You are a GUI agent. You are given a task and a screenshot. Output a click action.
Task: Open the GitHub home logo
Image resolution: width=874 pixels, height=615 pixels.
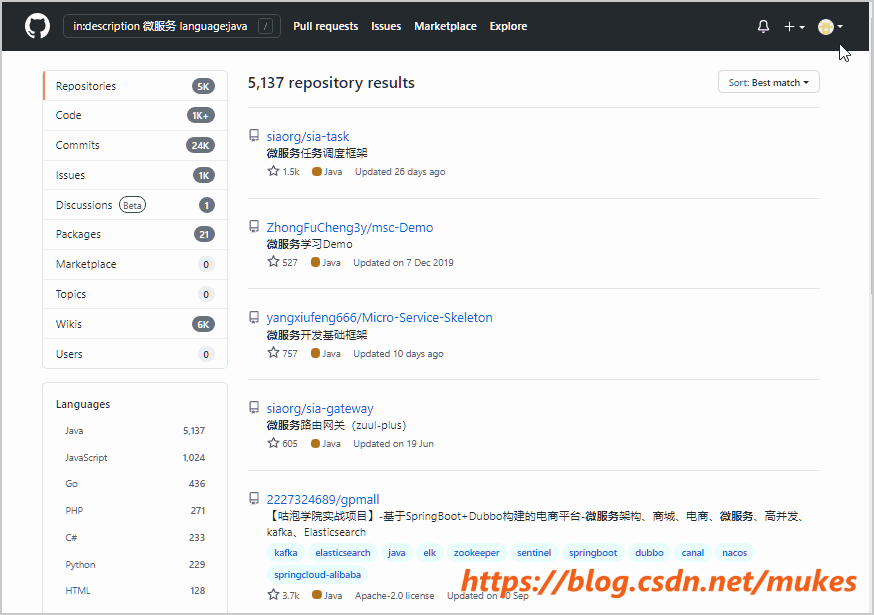click(x=37, y=26)
